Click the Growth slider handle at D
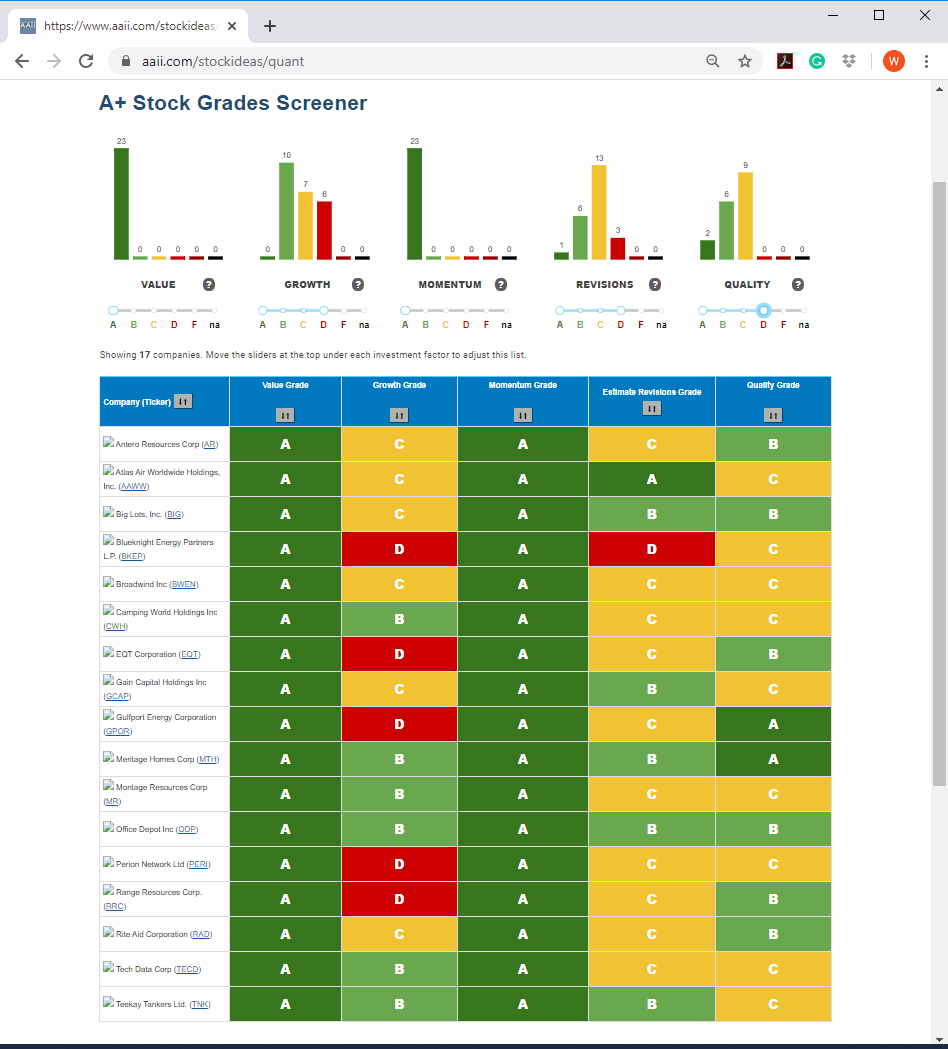 pyautogui.click(x=324, y=310)
